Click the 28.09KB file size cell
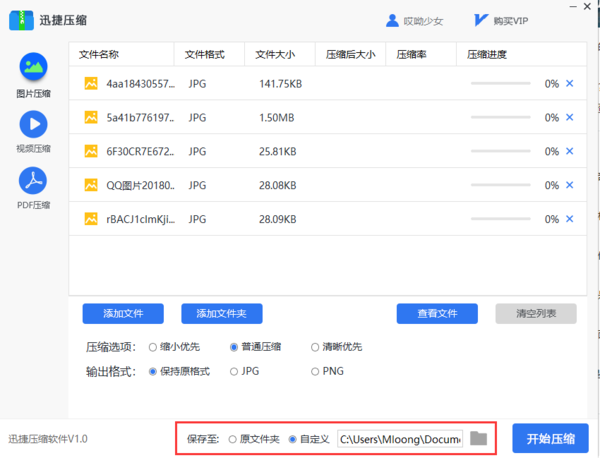This screenshot has width=600, height=458. [x=278, y=219]
